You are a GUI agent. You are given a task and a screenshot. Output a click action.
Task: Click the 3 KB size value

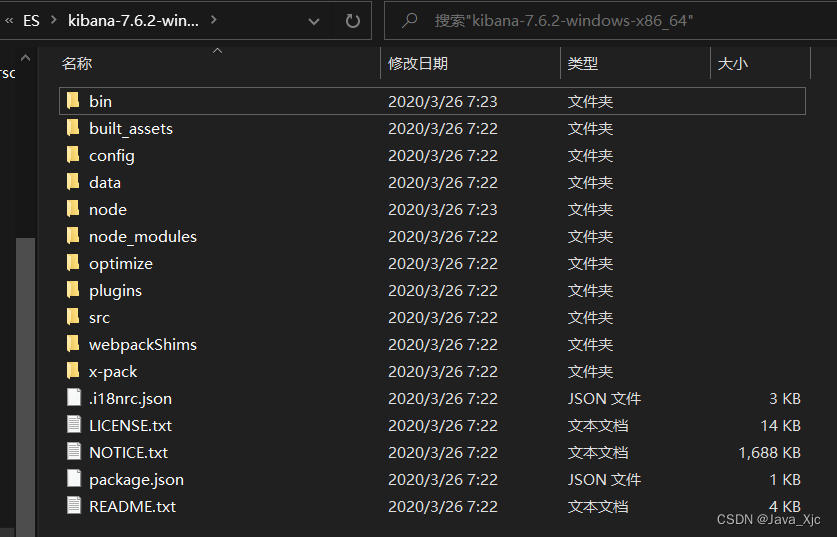pyautogui.click(x=785, y=399)
